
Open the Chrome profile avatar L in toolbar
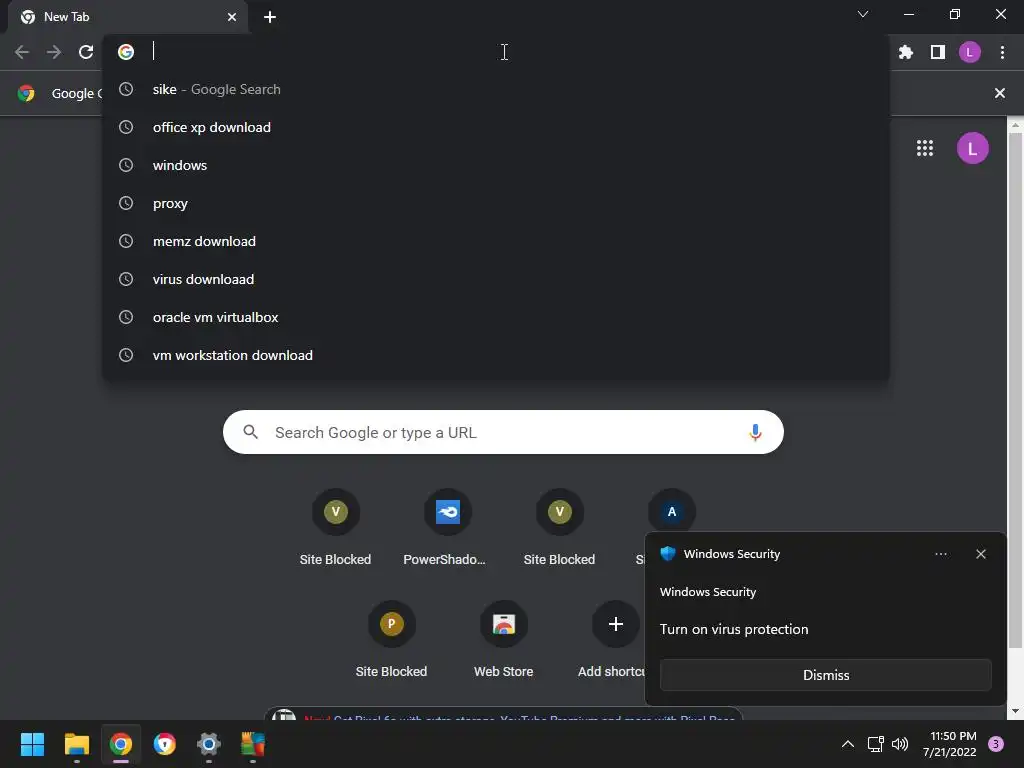coord(969,52)
